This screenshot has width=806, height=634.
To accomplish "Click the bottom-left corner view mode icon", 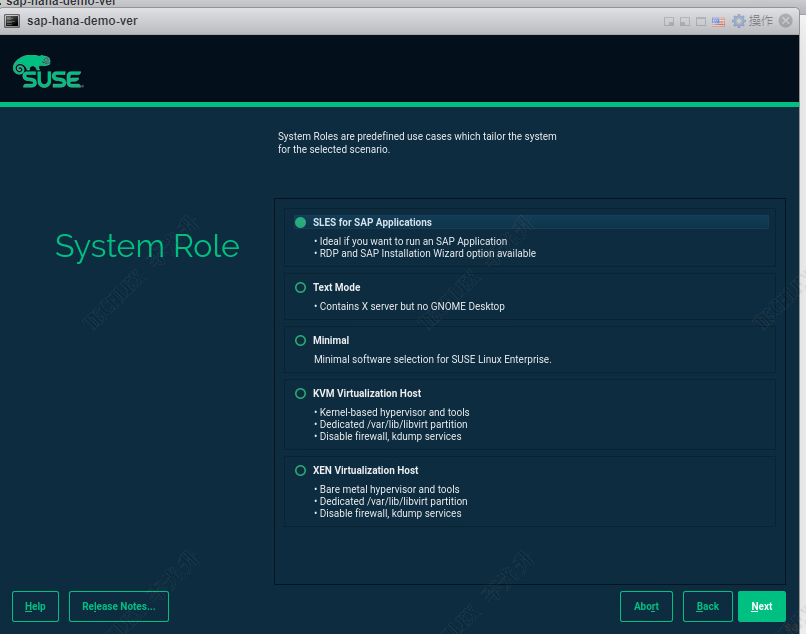I will 685,22.
